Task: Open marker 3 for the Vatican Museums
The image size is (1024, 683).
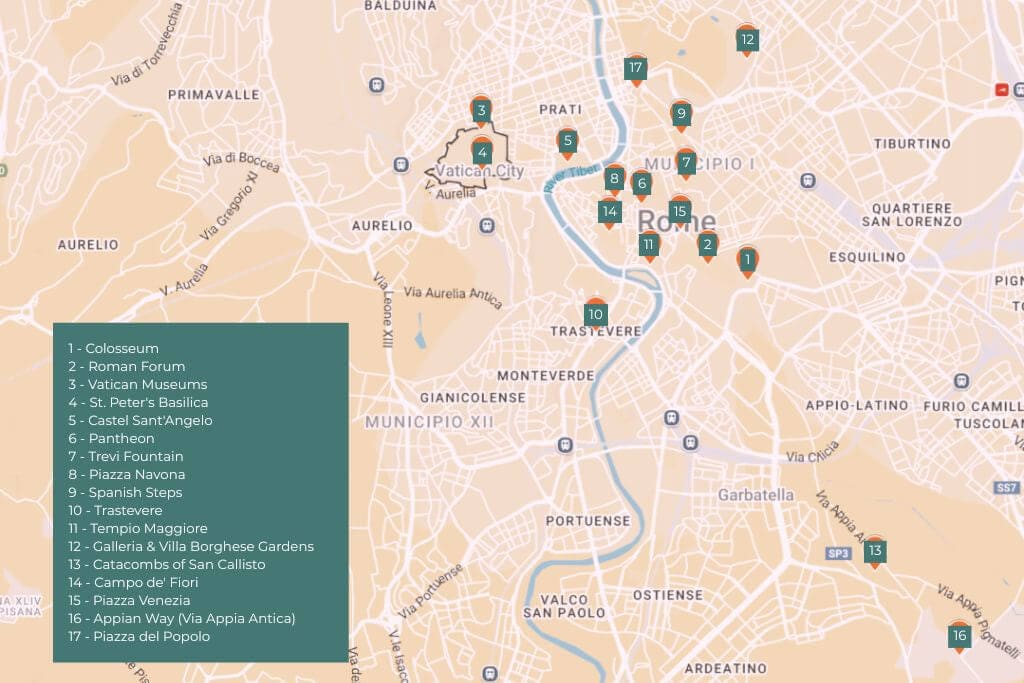Action: [481, 110]
